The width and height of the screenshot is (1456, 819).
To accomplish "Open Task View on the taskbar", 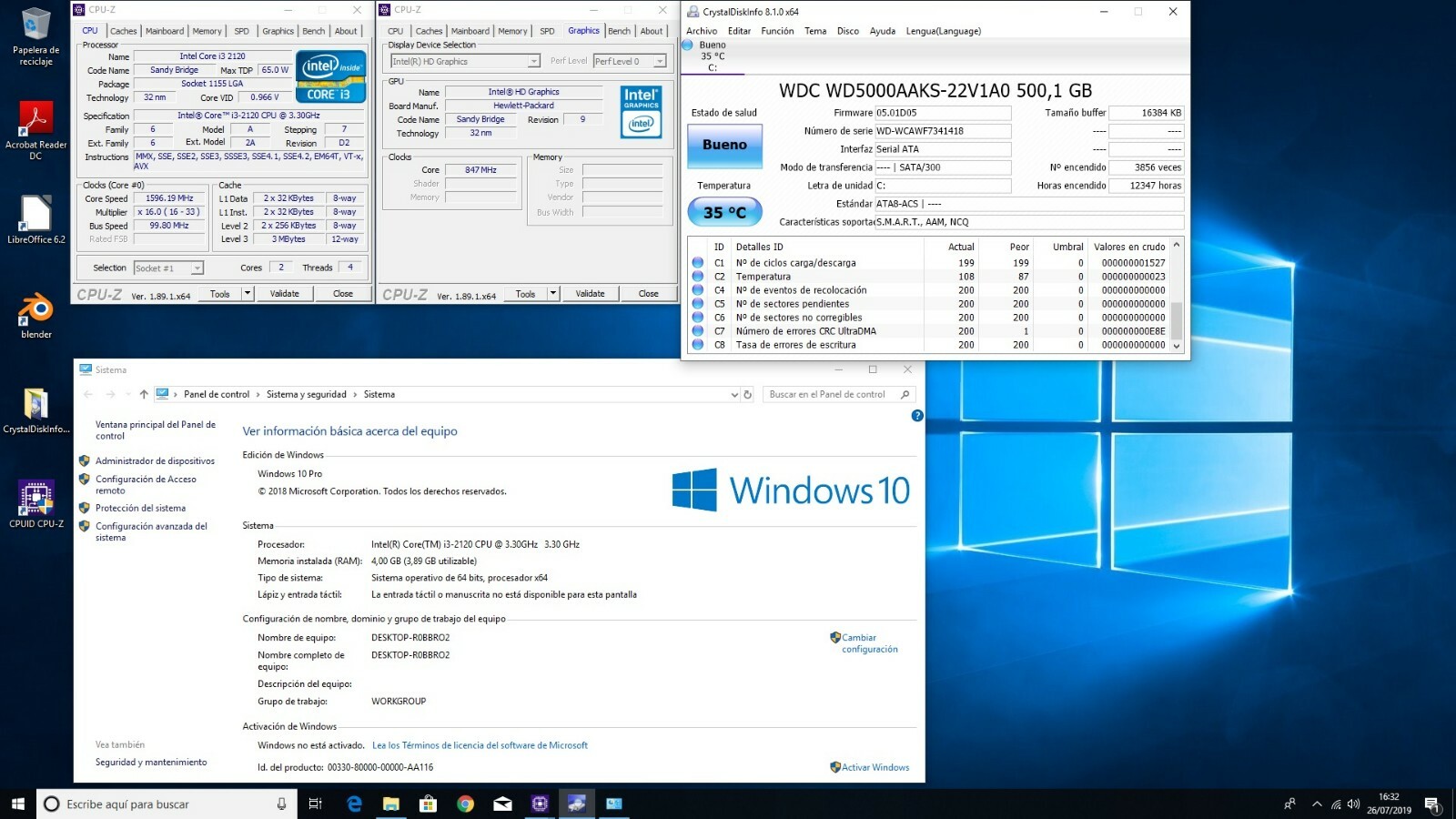I will coord(315,804).
